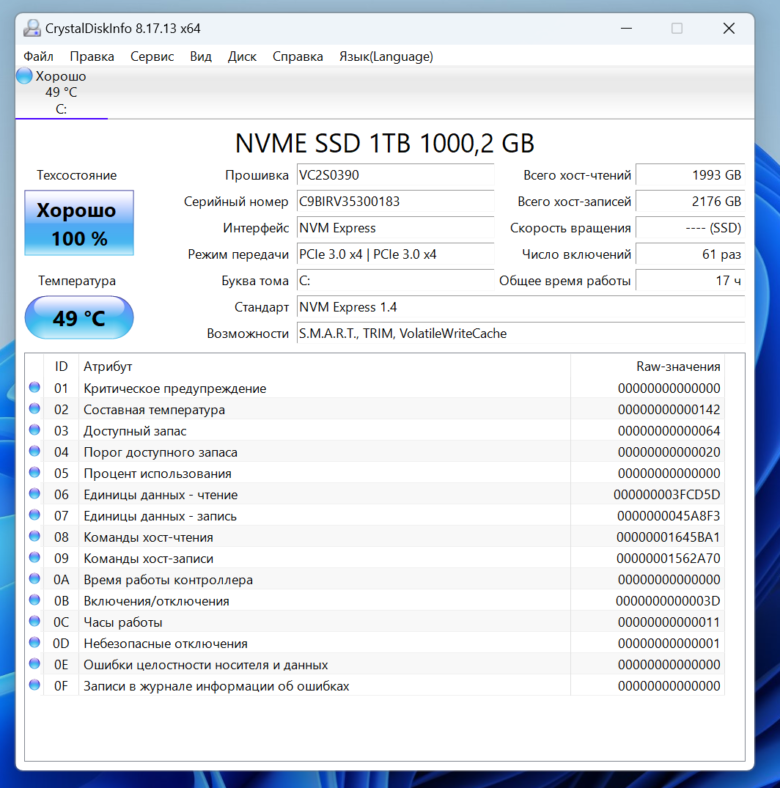Click status orb for Процент использования row
This screenshot has width=780, height=788.
[34, 472]
